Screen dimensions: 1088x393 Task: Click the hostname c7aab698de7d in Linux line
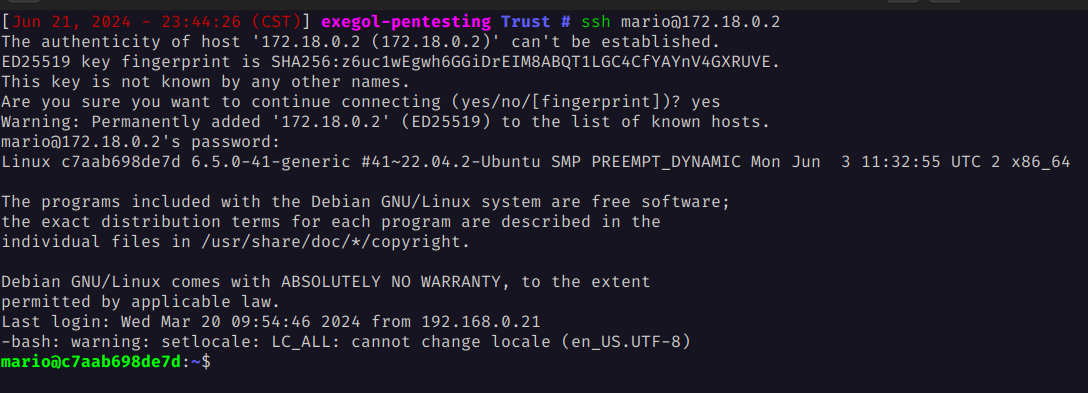point(120,162)
